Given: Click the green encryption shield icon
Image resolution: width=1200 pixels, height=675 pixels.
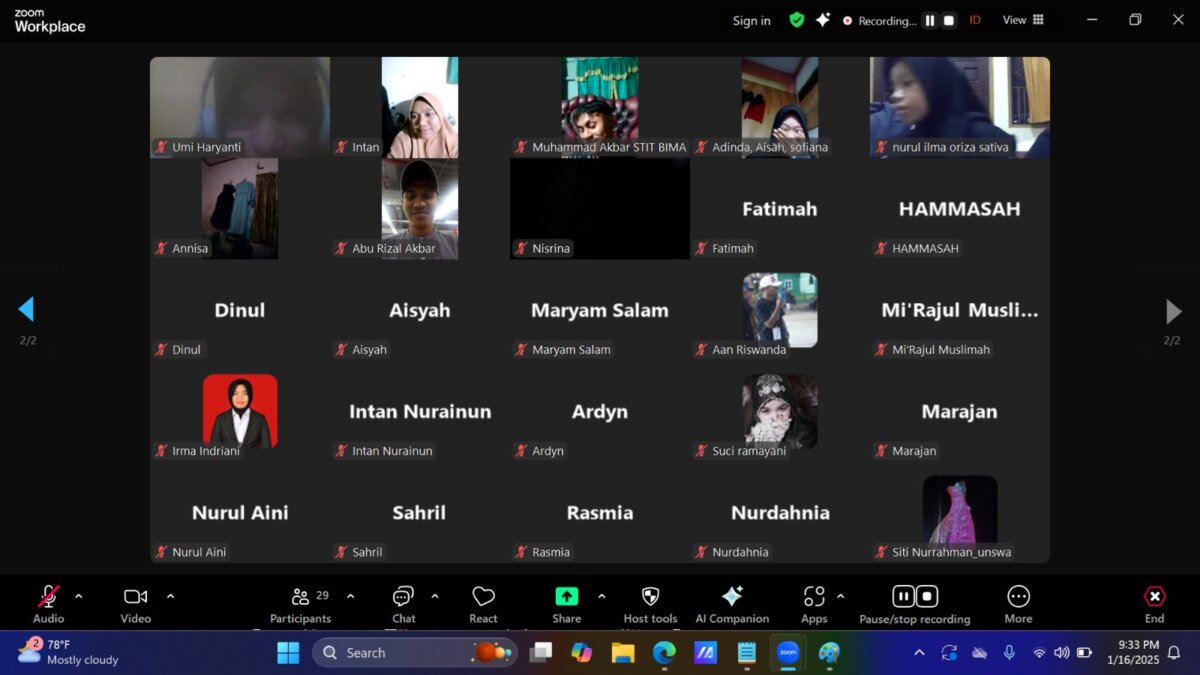Looking at the screenshot, I should pyautogui.click(x=797, y=20).
